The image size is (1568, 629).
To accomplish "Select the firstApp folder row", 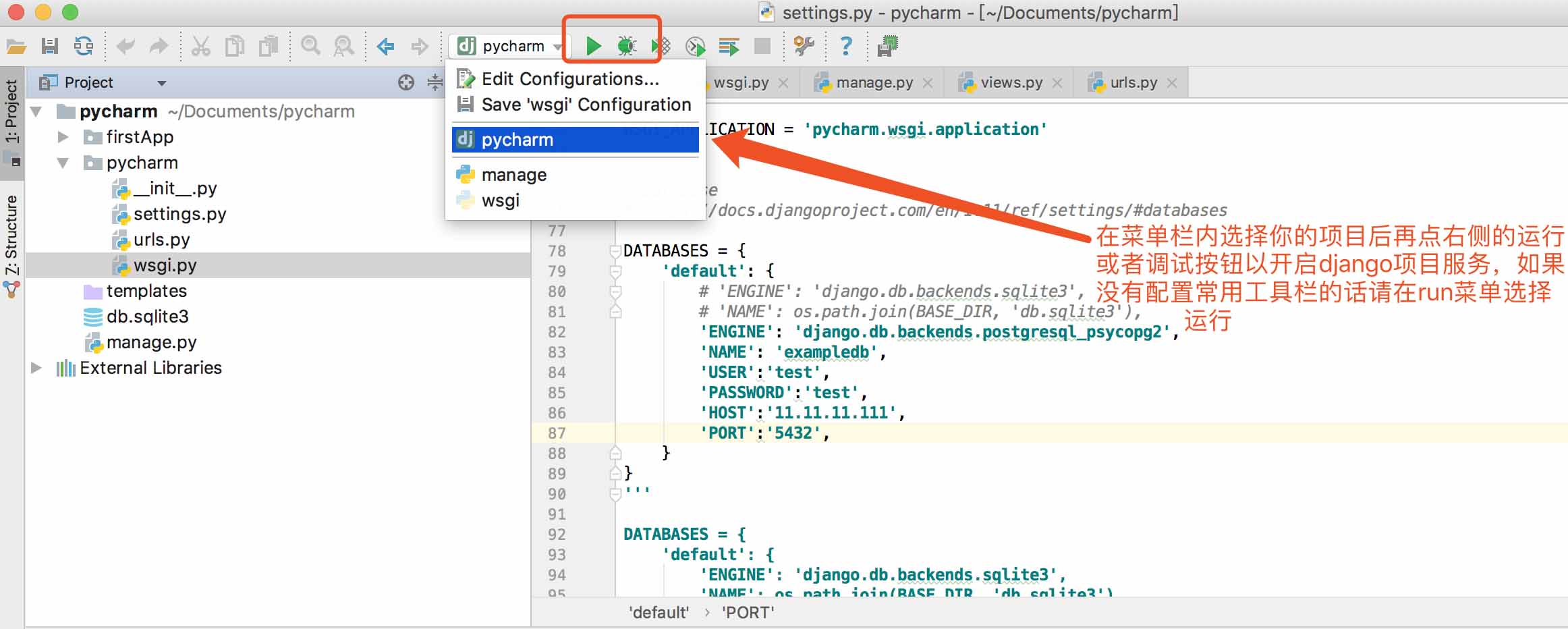I will coord(278,137).
